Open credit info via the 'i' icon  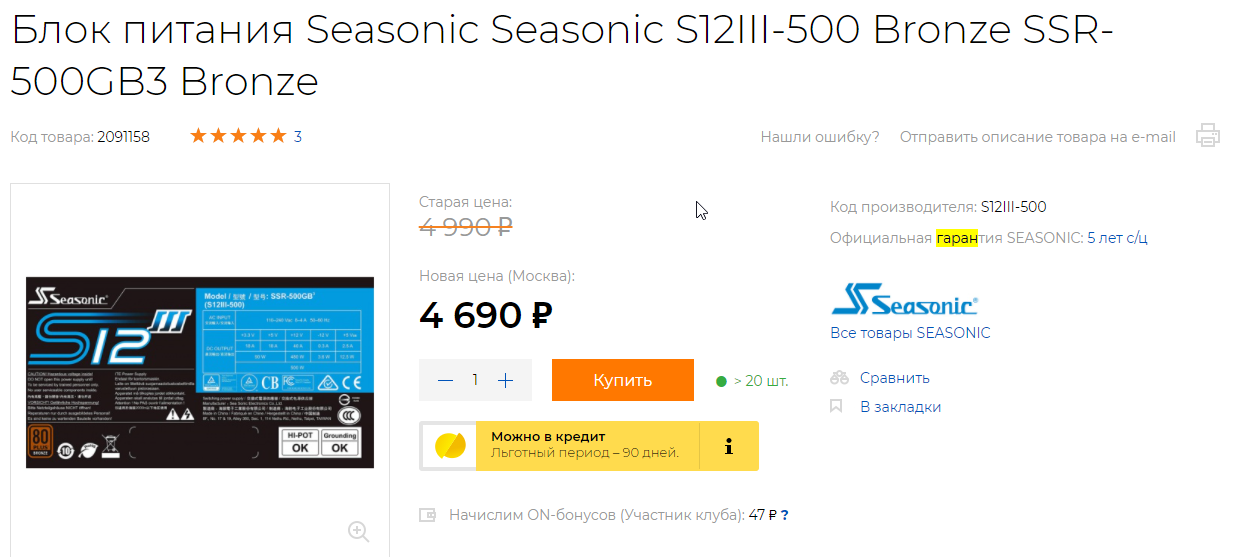pos(729,446)
